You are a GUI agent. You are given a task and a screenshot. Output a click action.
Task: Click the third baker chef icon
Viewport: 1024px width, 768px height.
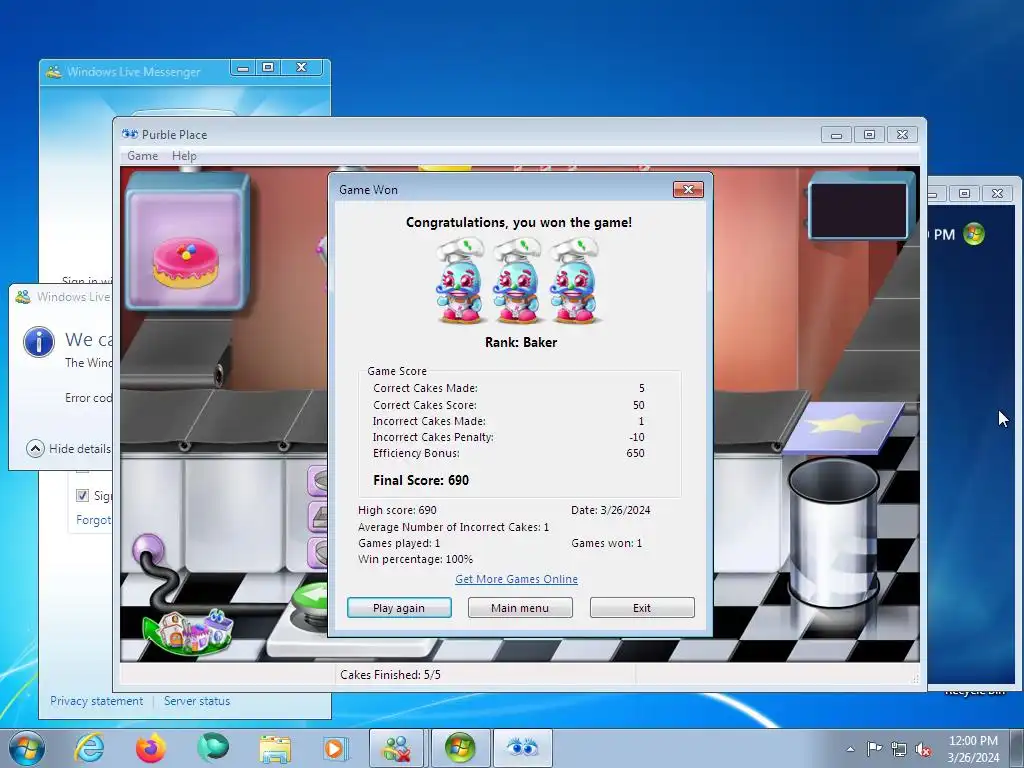[574, 281]
